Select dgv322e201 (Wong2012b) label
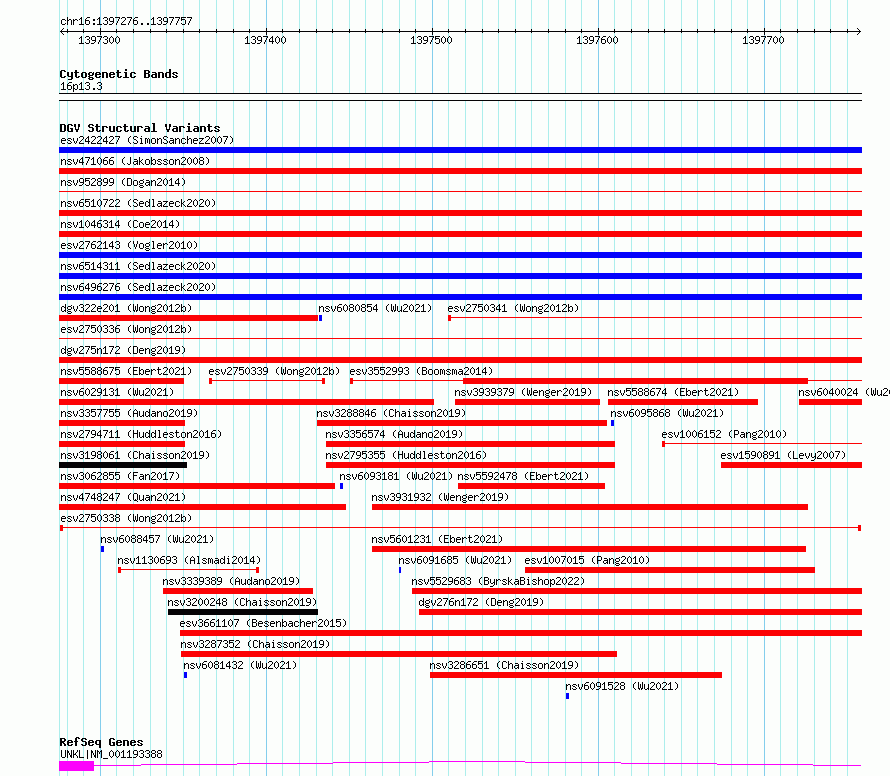The width and height of the screenshot is (890, 776). click(x=126, y=308)
